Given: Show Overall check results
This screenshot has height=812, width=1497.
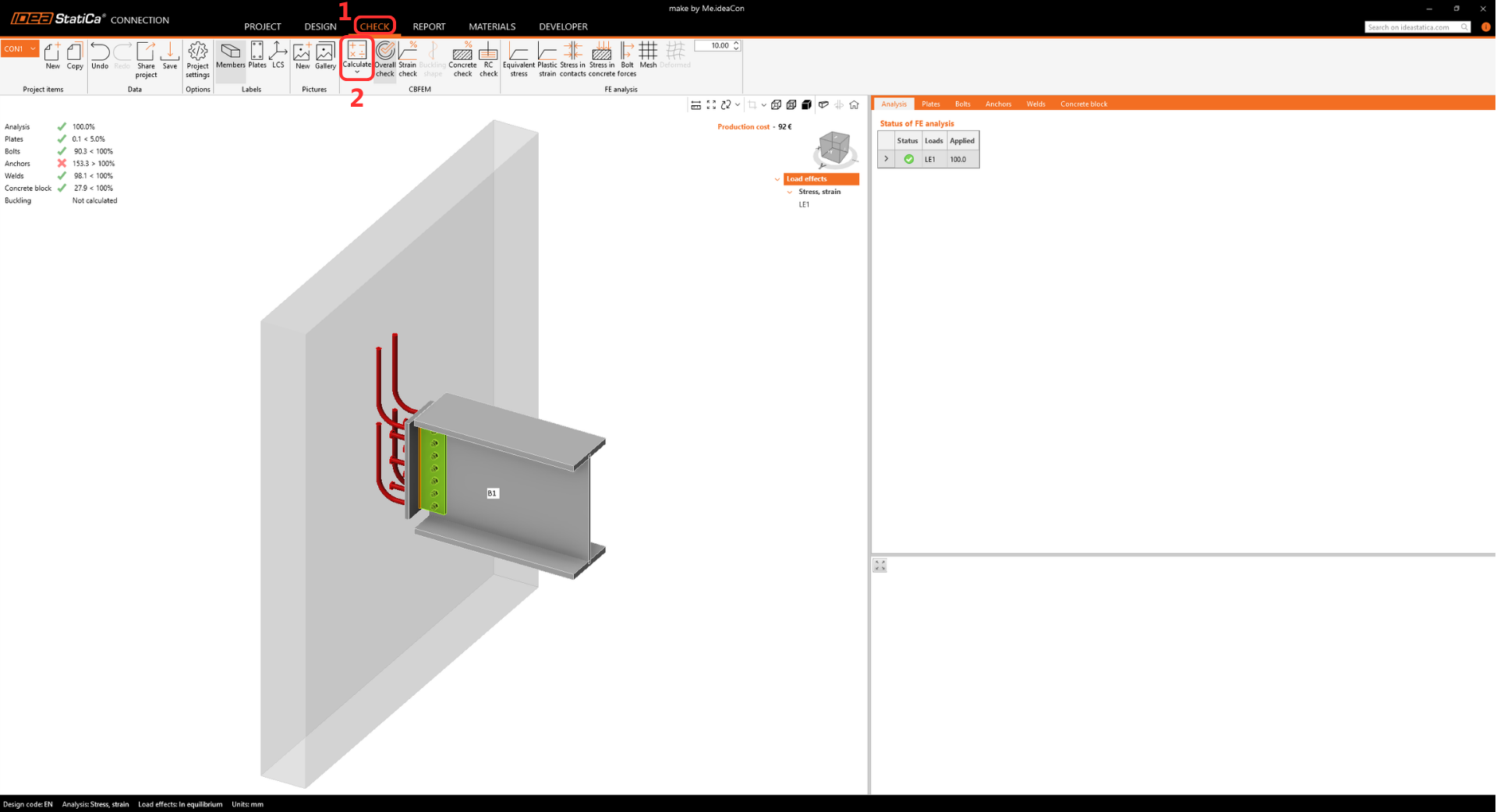Looking at the screenshot, I should (385, 60).
